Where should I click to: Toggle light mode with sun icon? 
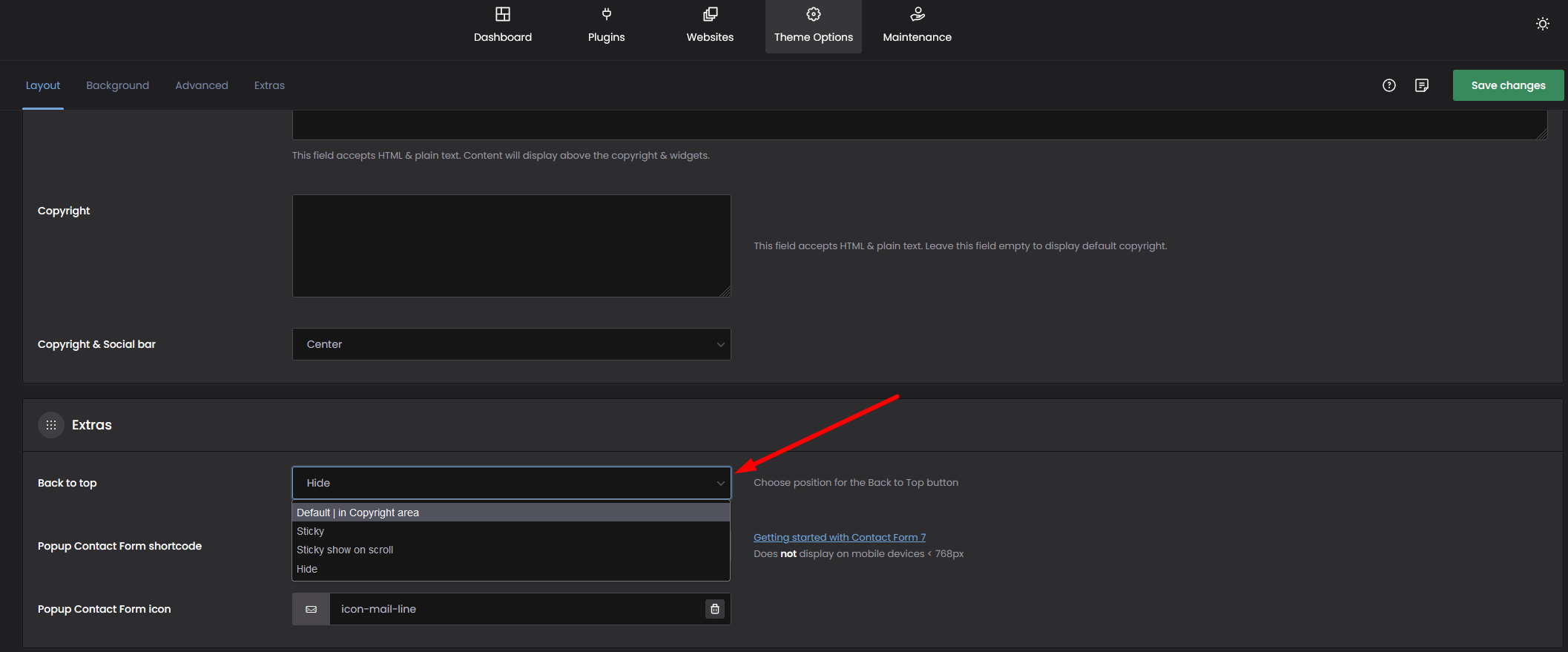[x=1543, y=24]
